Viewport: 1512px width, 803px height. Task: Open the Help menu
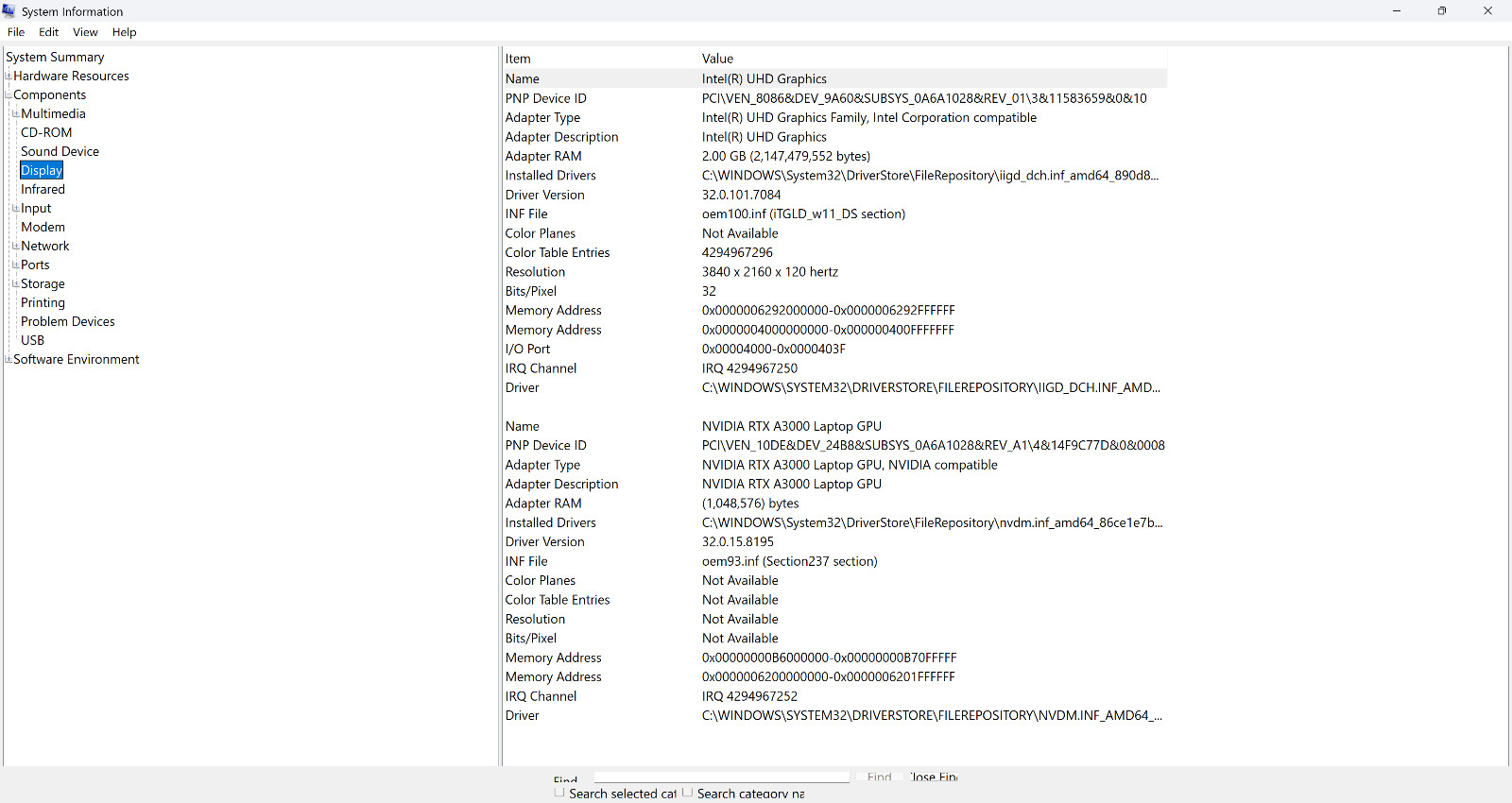coord(125,32)
